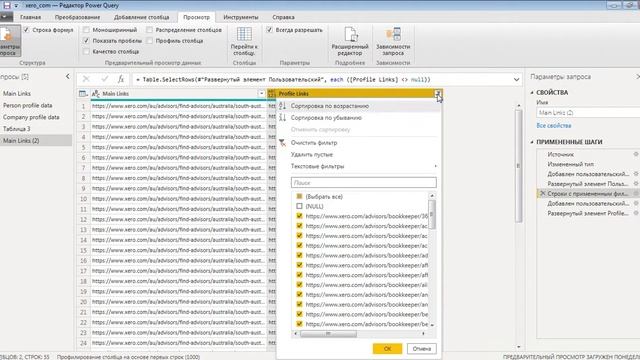640x360 pixels.
Task: Enable Профиль столбца checkbox
Action: pos(149,40)
